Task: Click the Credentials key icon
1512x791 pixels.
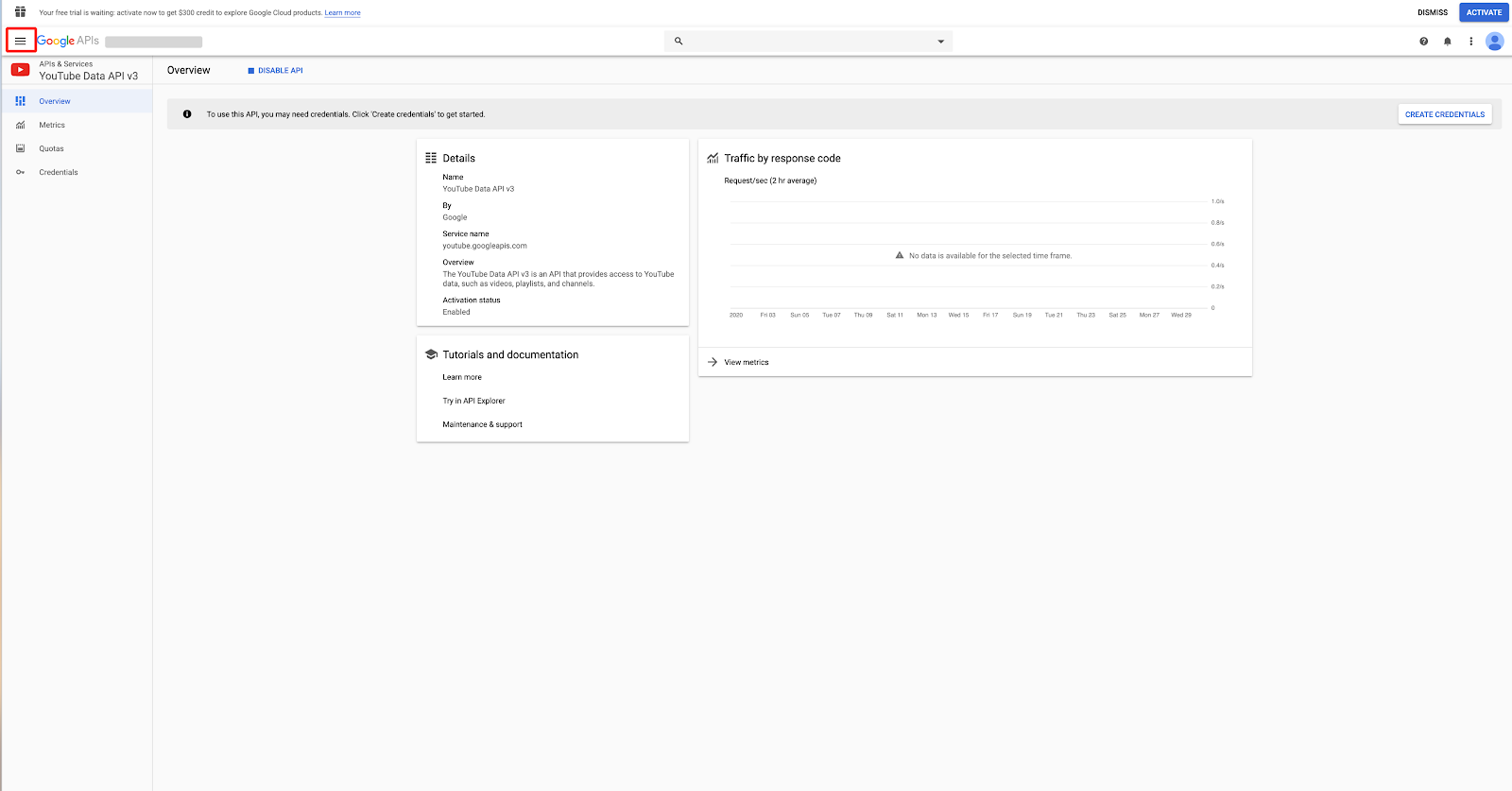Action: (x=21, y=172)
